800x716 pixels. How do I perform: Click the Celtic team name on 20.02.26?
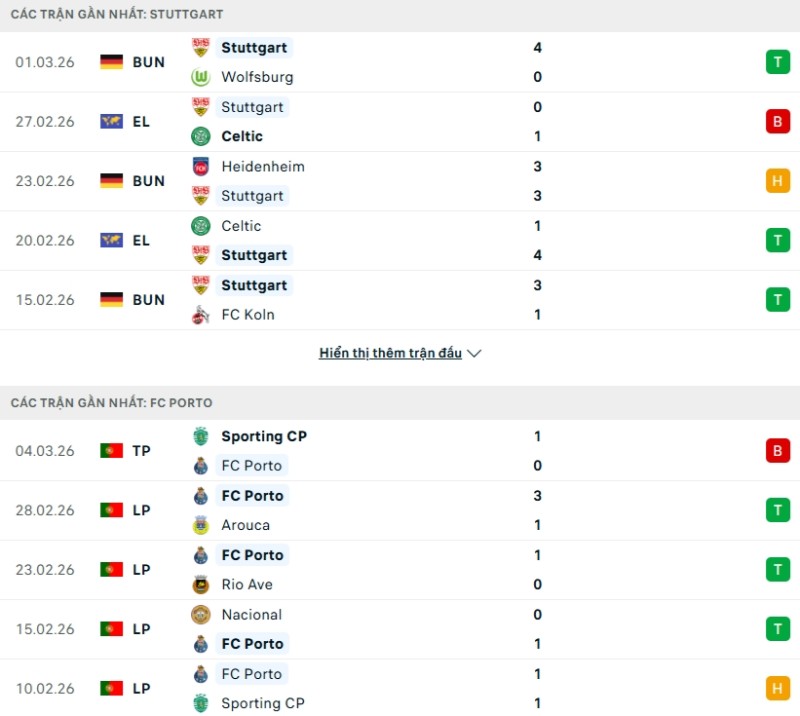coord(241,226)
